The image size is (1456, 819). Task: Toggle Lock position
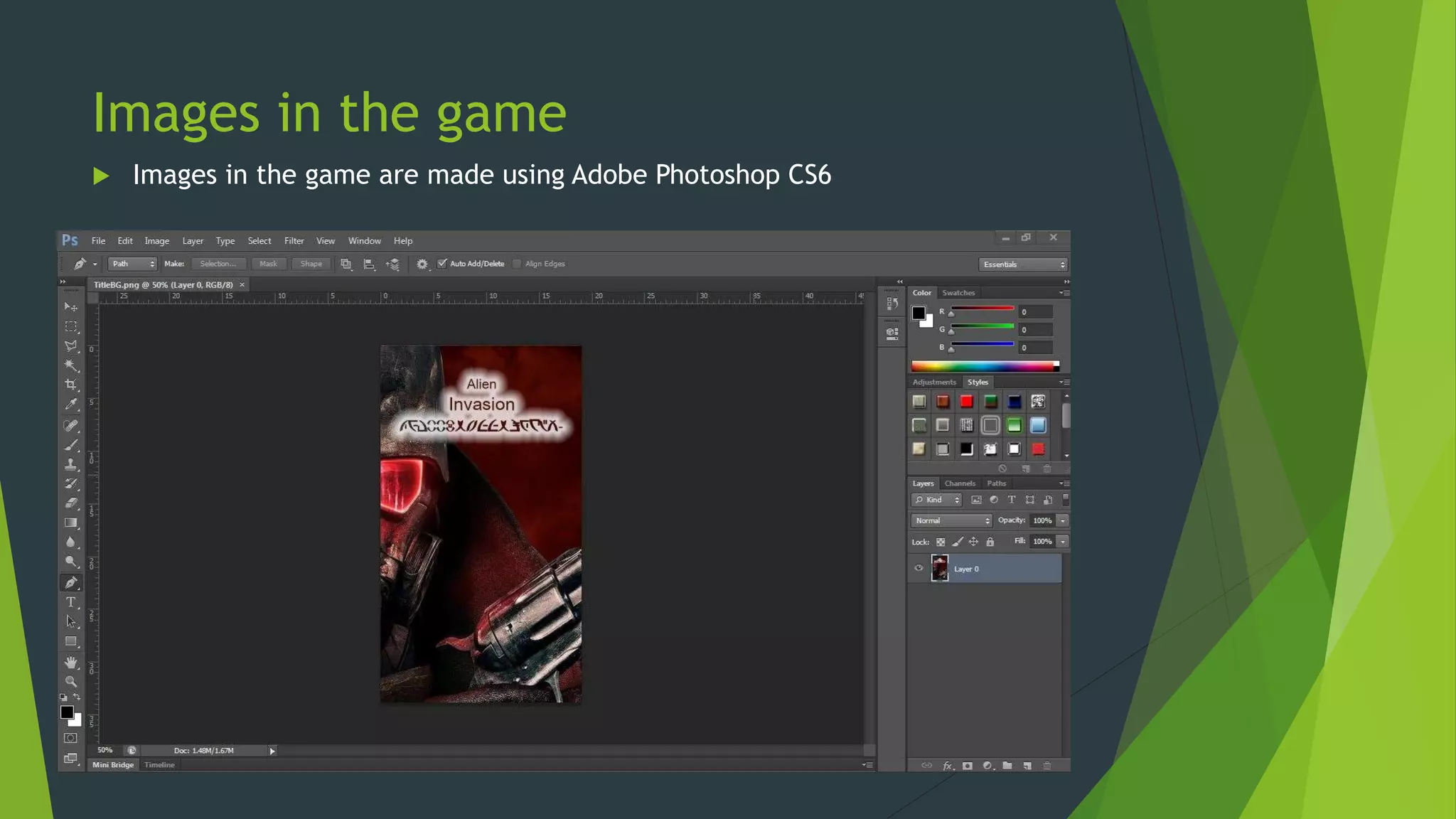[x=974, y=542]
